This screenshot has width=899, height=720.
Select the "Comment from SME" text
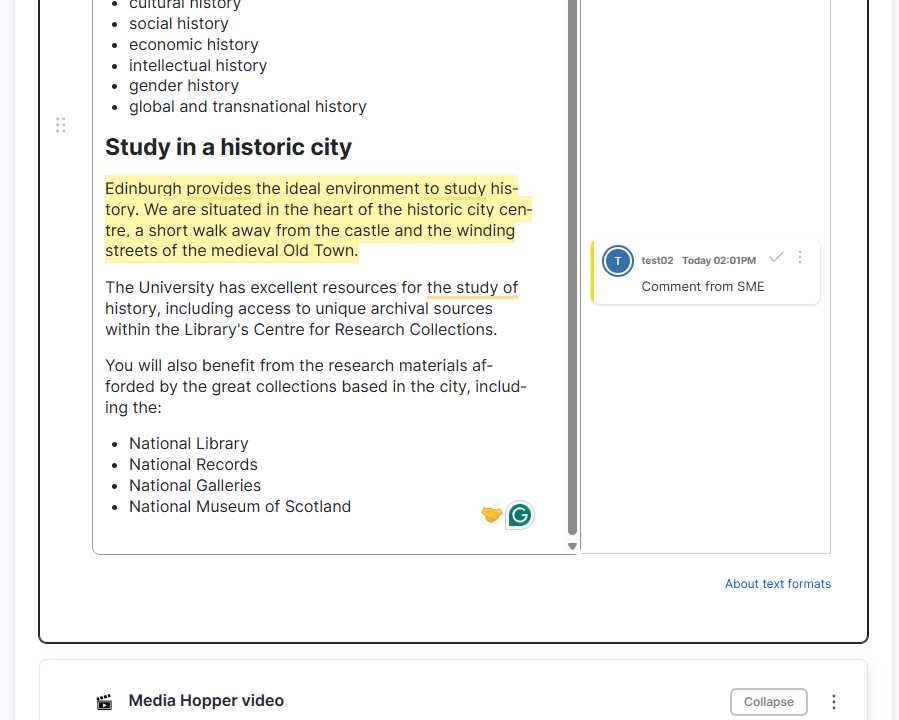[x=704, y=286]
